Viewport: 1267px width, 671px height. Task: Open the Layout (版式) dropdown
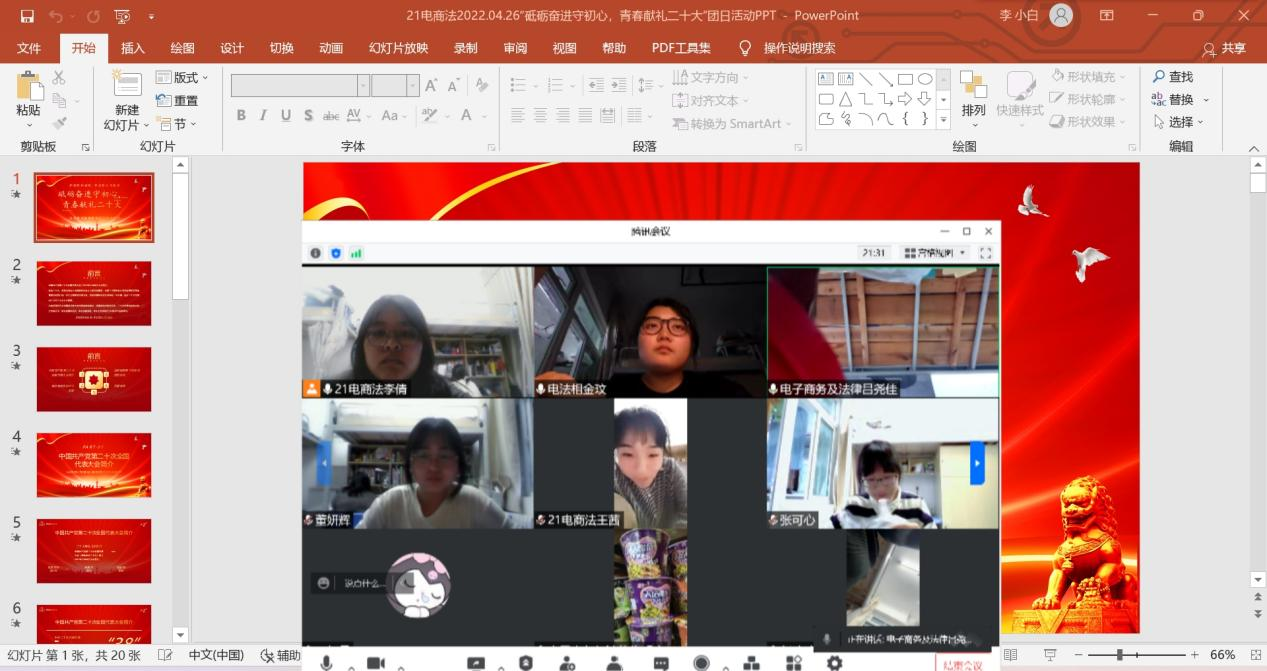pos(183,77)
